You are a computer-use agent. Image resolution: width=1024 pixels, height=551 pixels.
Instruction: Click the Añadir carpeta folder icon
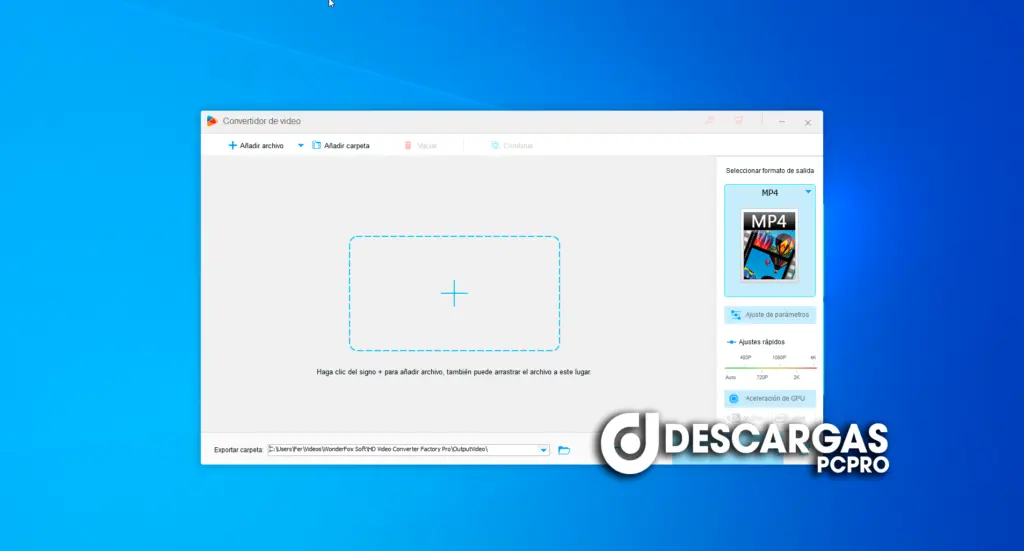[317, 145]
